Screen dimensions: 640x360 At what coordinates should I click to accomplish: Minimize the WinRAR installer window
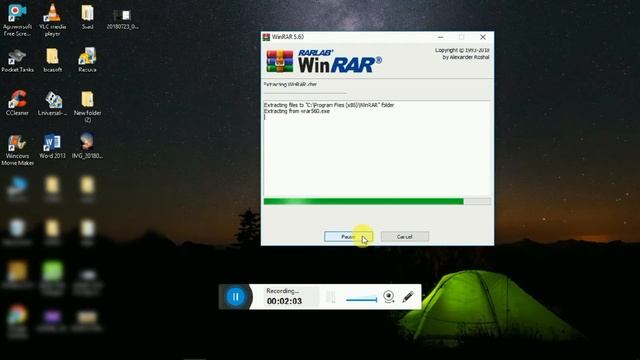tap(440, 37)
